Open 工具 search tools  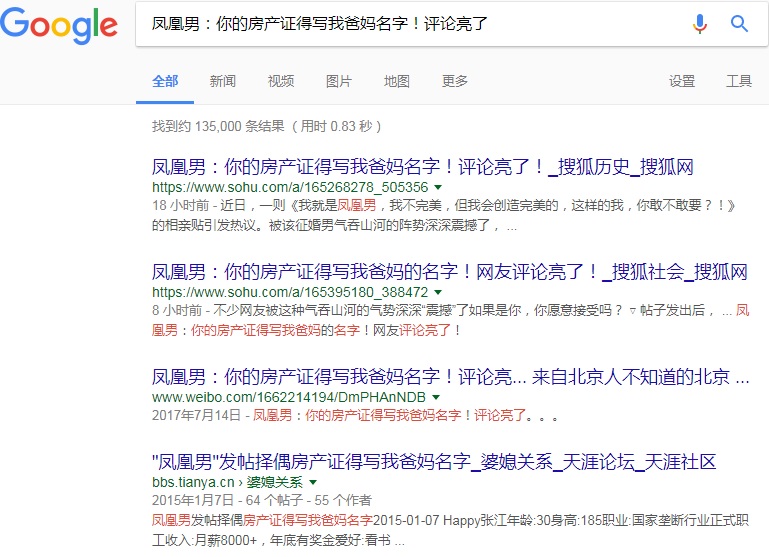point(739,81)
